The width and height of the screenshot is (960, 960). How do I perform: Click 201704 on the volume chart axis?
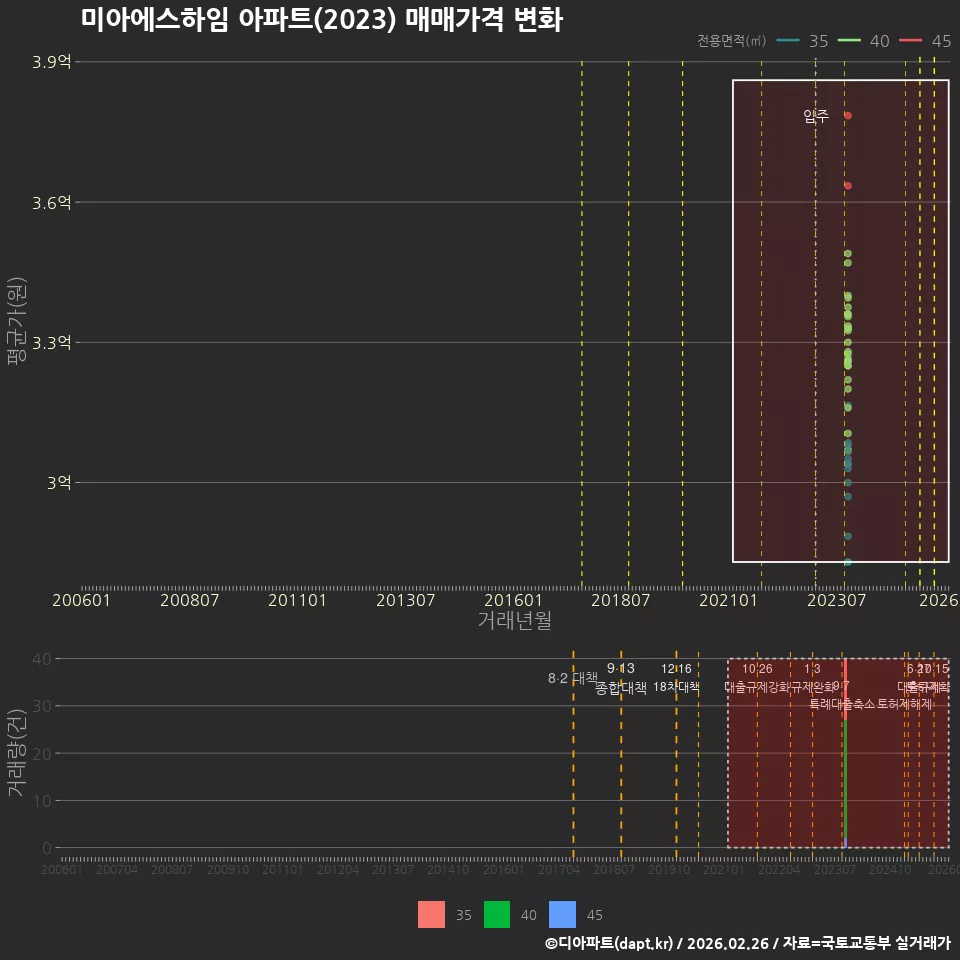coord(559,869)
